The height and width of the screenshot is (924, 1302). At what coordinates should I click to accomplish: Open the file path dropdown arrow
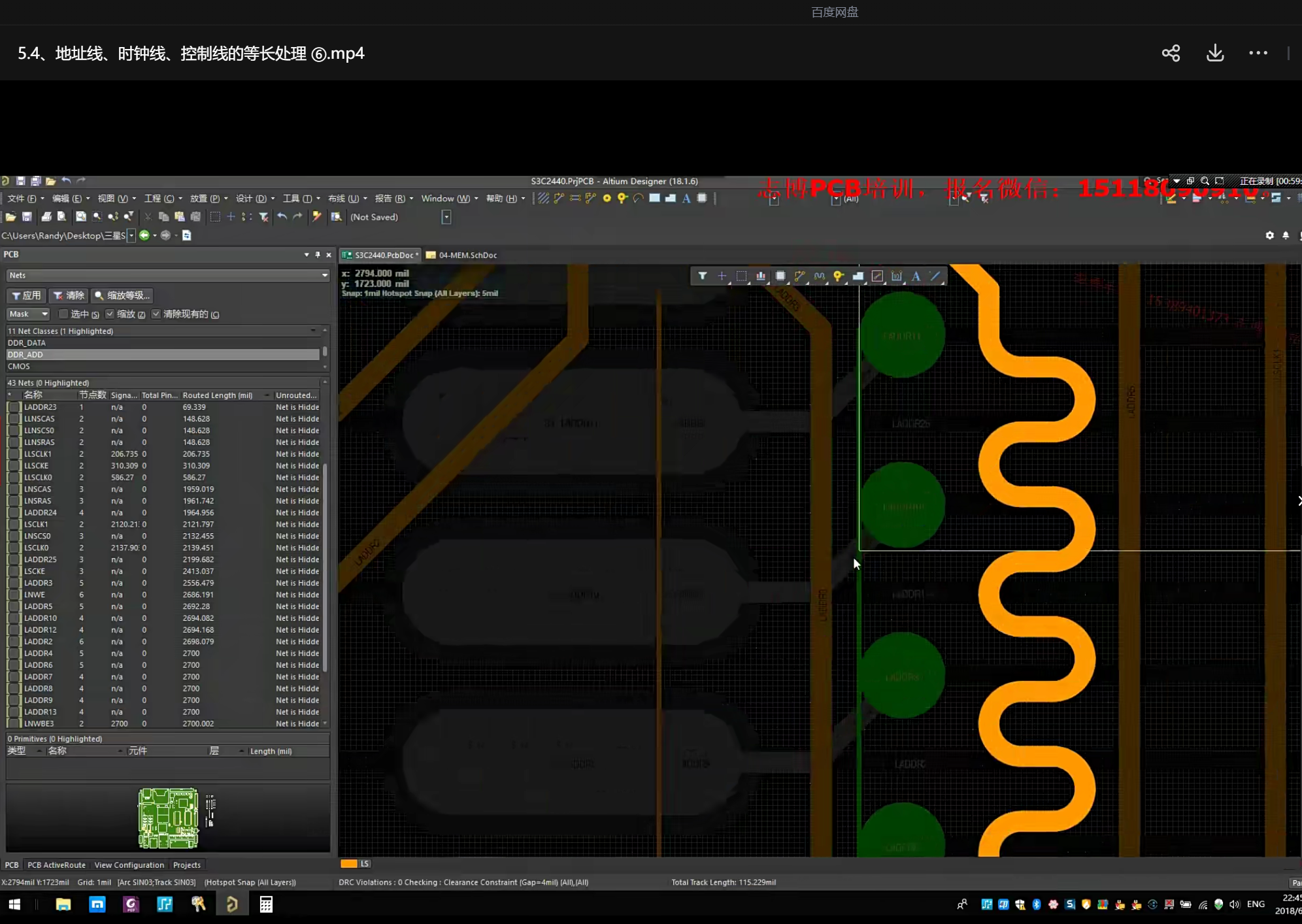tap(131, 235)
